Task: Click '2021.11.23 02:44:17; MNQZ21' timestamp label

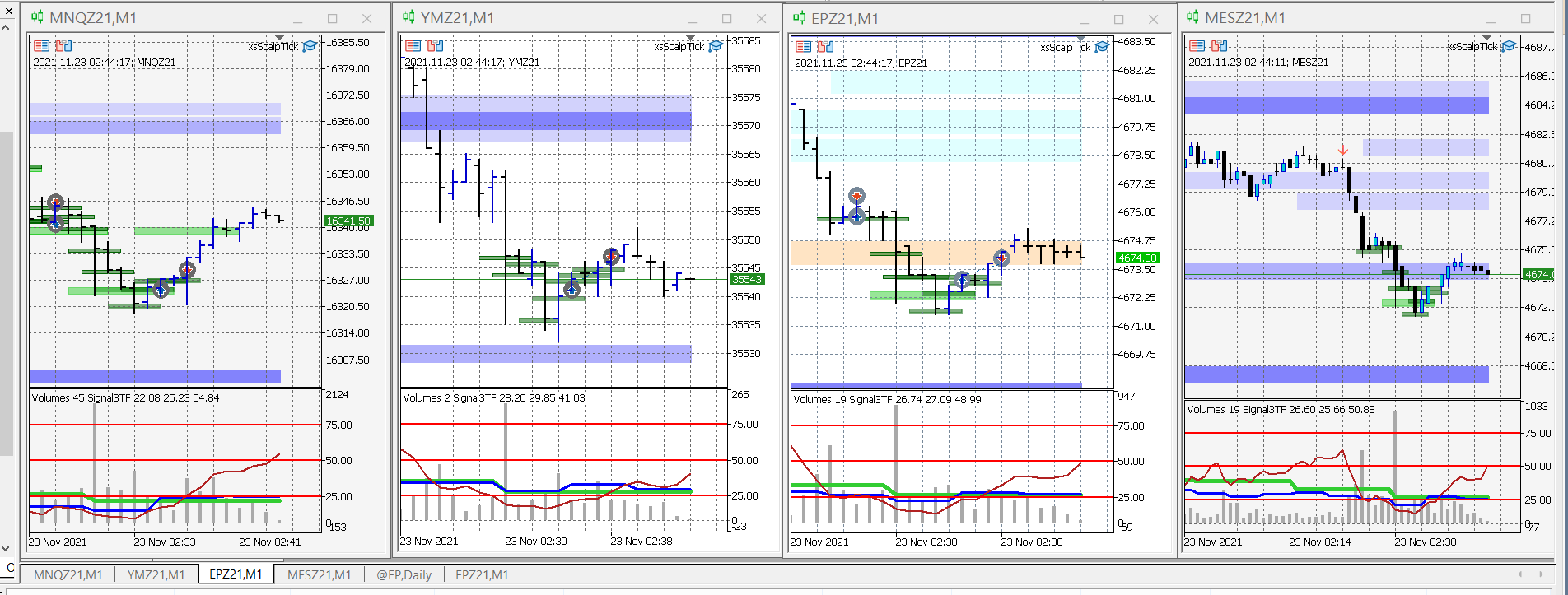Action: [105, 62]
